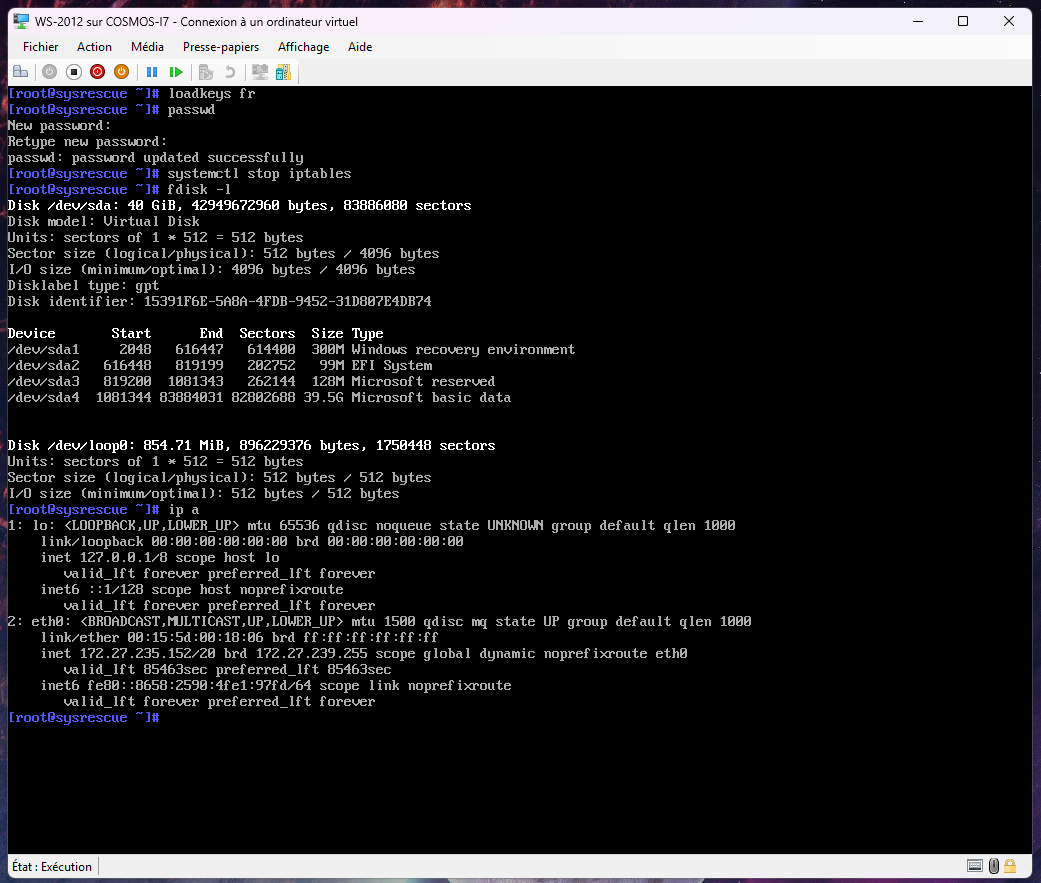Pause the virtual machine
1041x883 pixels.
point(152,72)
